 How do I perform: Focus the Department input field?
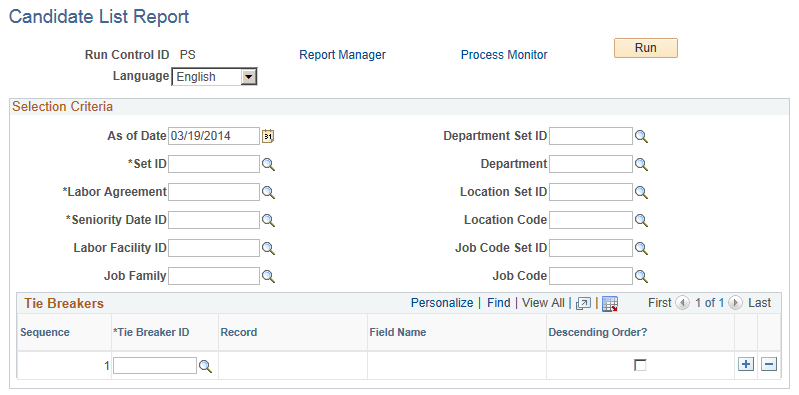[x=591, y=164]
